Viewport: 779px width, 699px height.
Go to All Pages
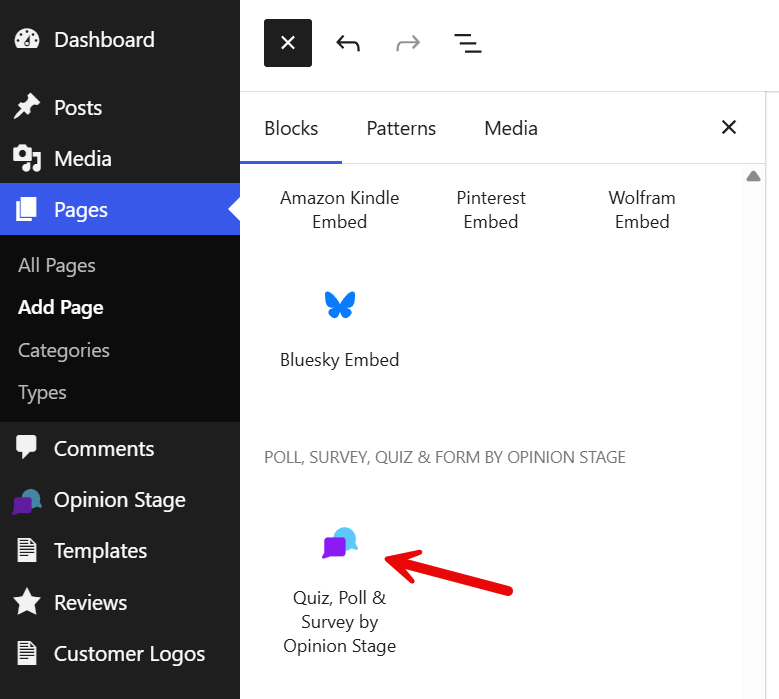(57, 265)
